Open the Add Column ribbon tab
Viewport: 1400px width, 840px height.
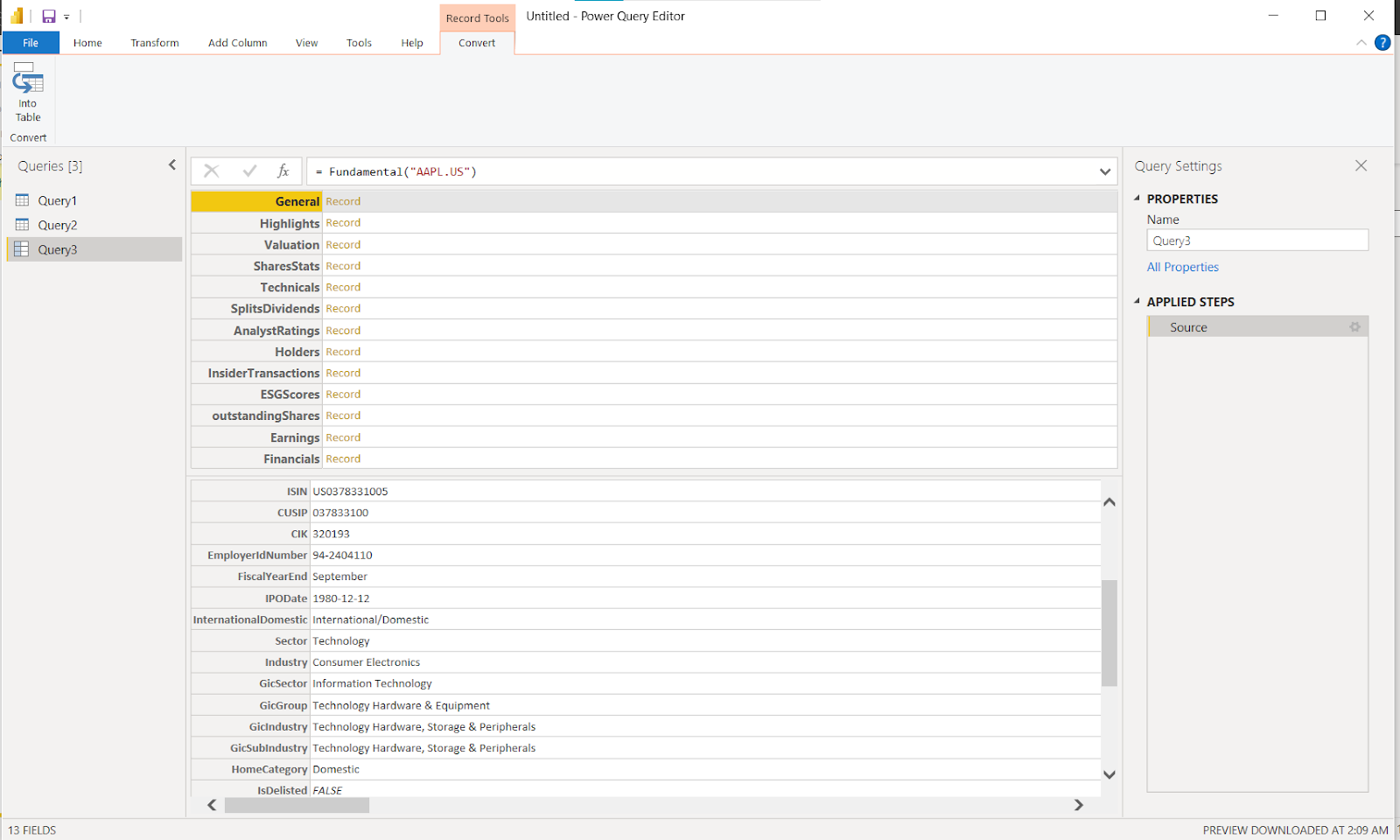(237, 43)
